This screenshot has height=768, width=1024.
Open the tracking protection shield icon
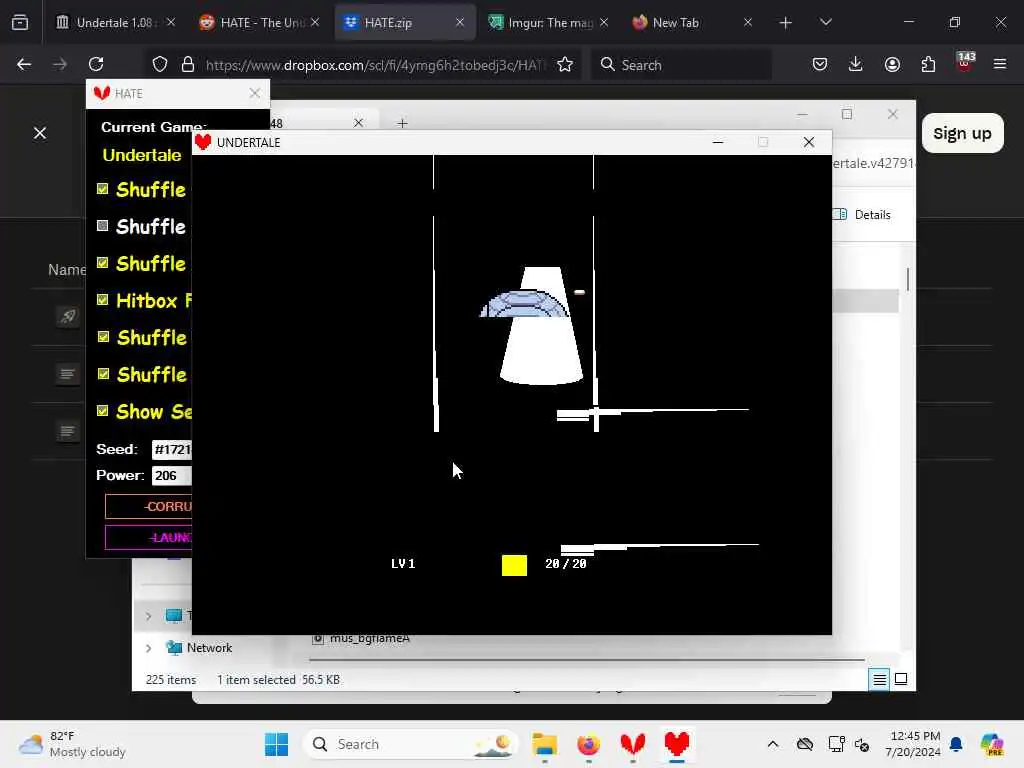click(x=160, y=64)
